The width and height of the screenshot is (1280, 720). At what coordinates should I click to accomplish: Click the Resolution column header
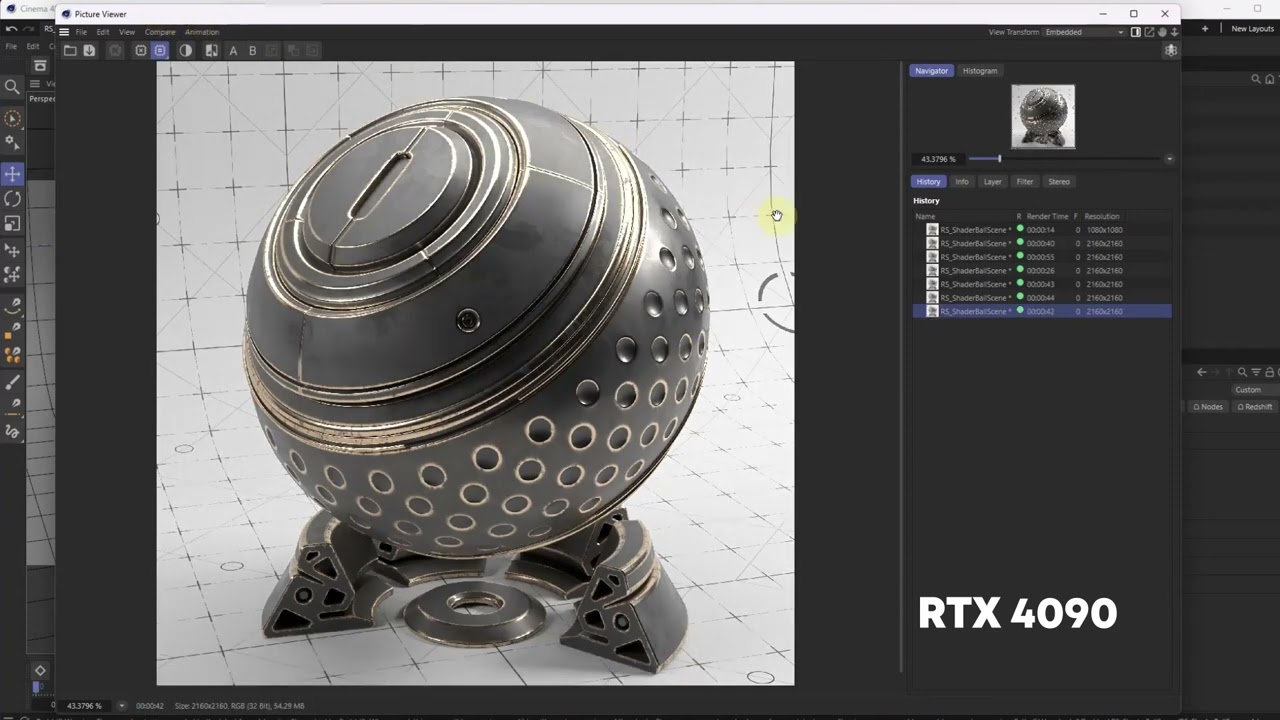coord(1102,216)
